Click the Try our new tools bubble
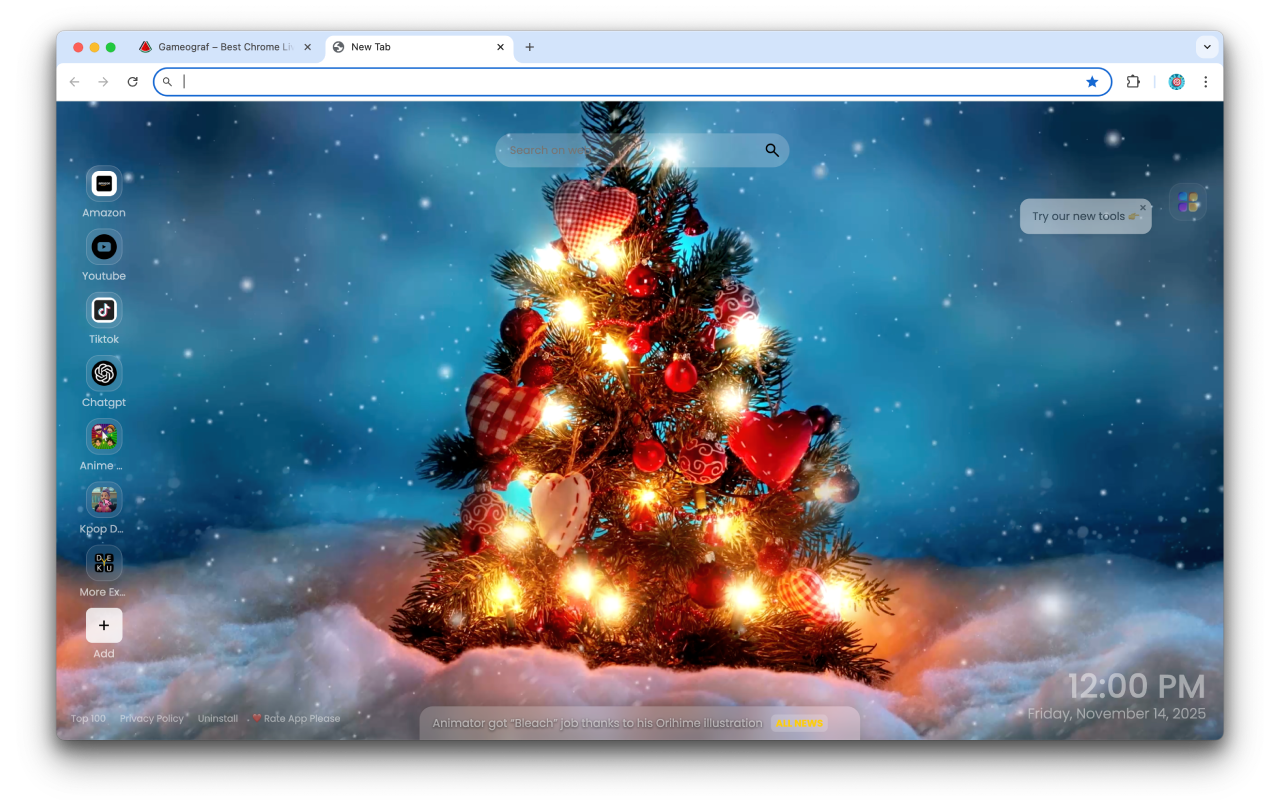This screenshot has height=800, width=1280. point(1086,216)
